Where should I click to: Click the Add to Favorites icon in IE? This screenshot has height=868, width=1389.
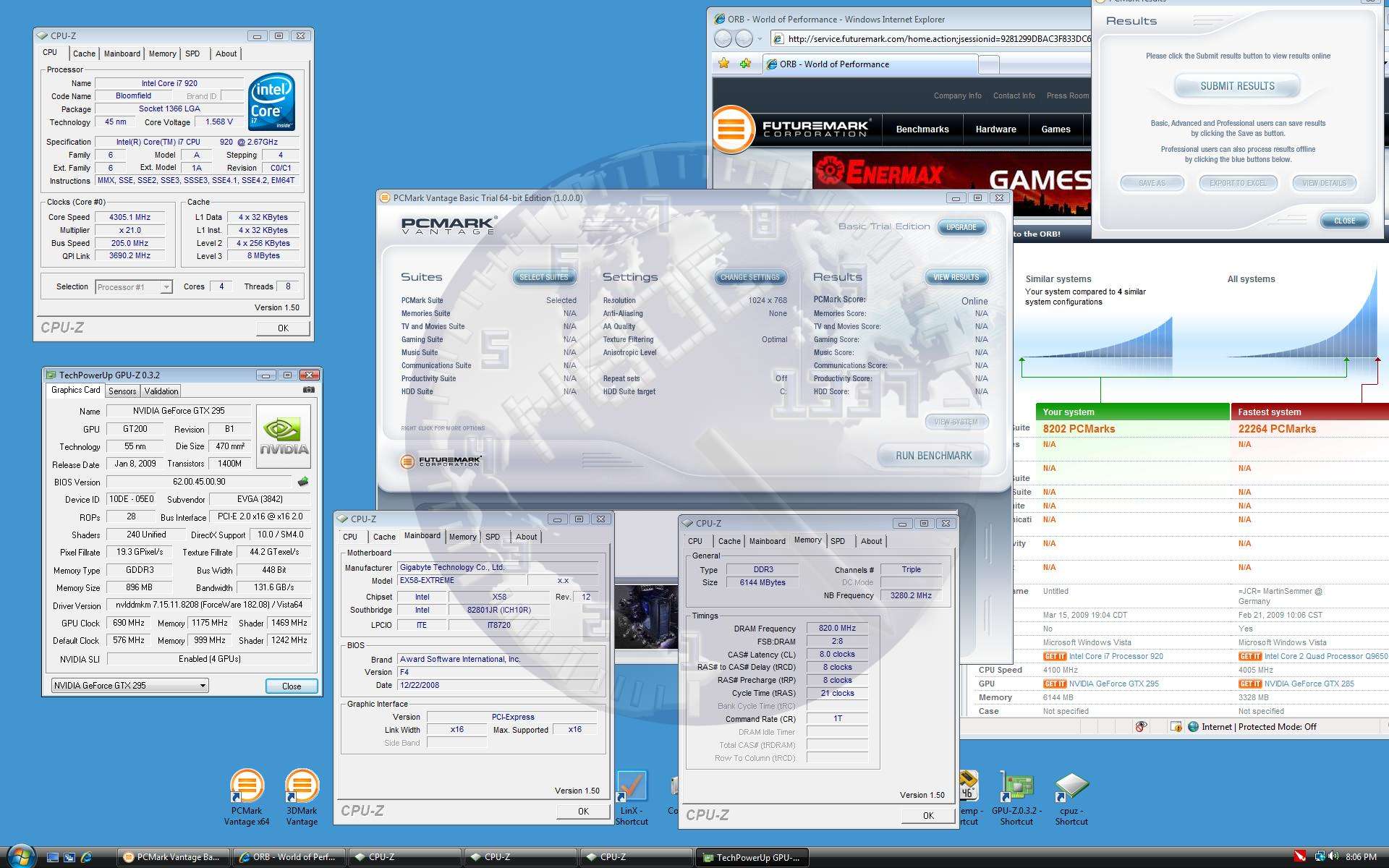[x=746, y=64]
